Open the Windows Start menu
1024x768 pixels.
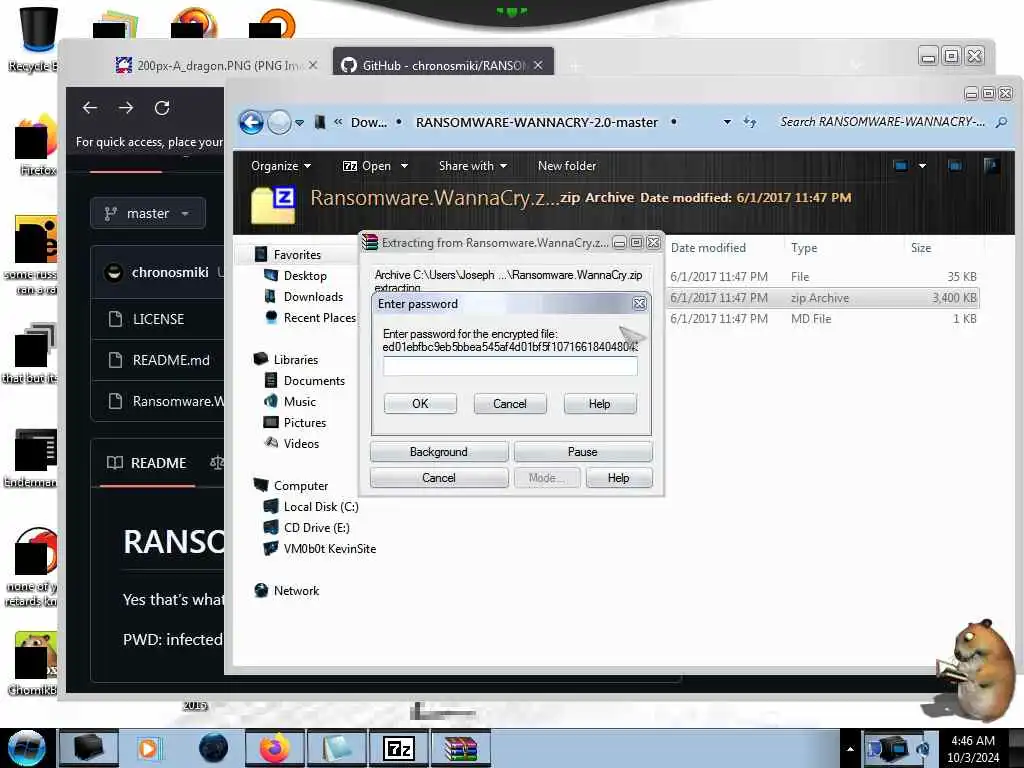point(26,748)
